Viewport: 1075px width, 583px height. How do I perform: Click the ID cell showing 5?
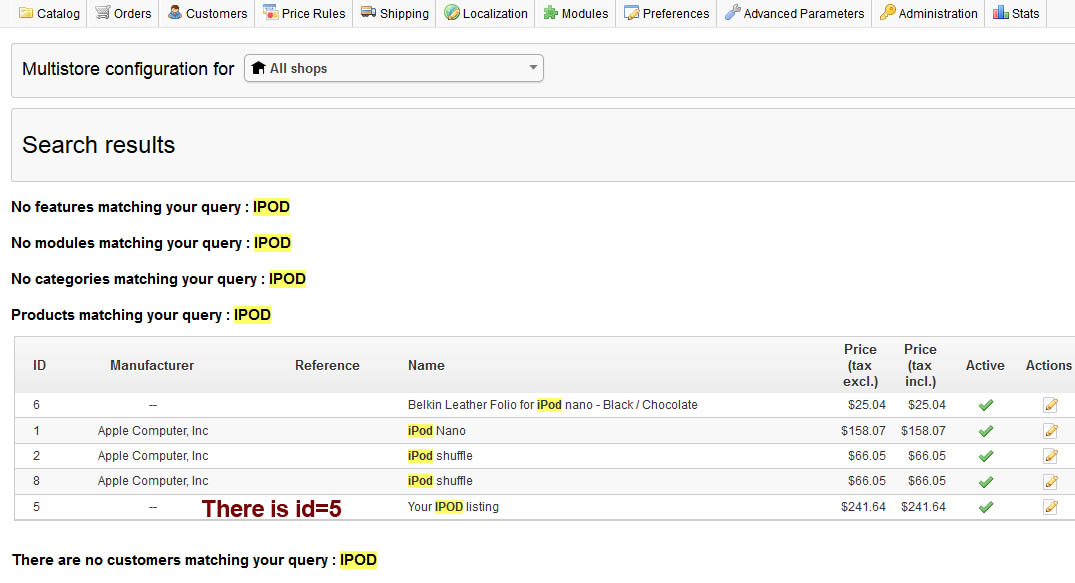[36, 507]
